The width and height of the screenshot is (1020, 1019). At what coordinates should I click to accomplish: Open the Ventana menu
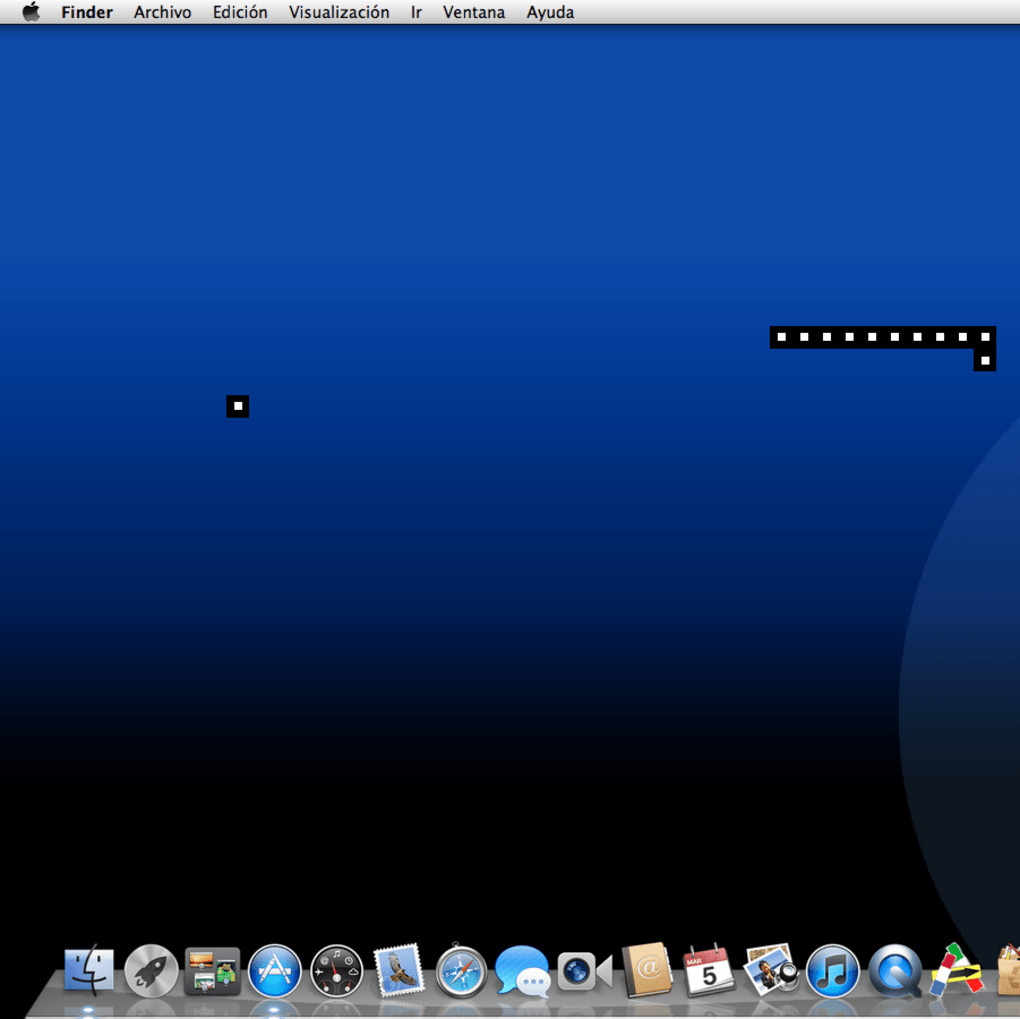(x=474, y=12)
